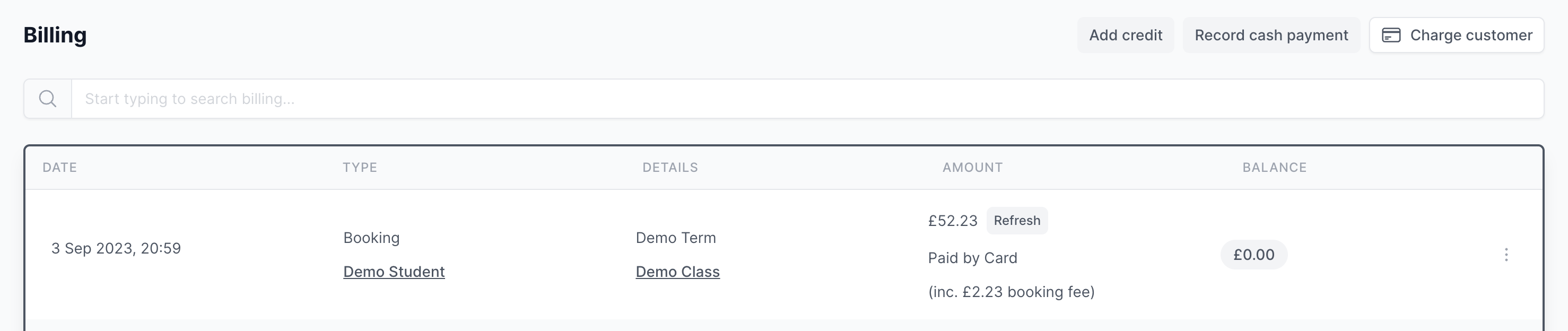Click the magnifier search icon
Image resolution: width=1568 pixels, height=331 pixels.
tap(48, 99)
